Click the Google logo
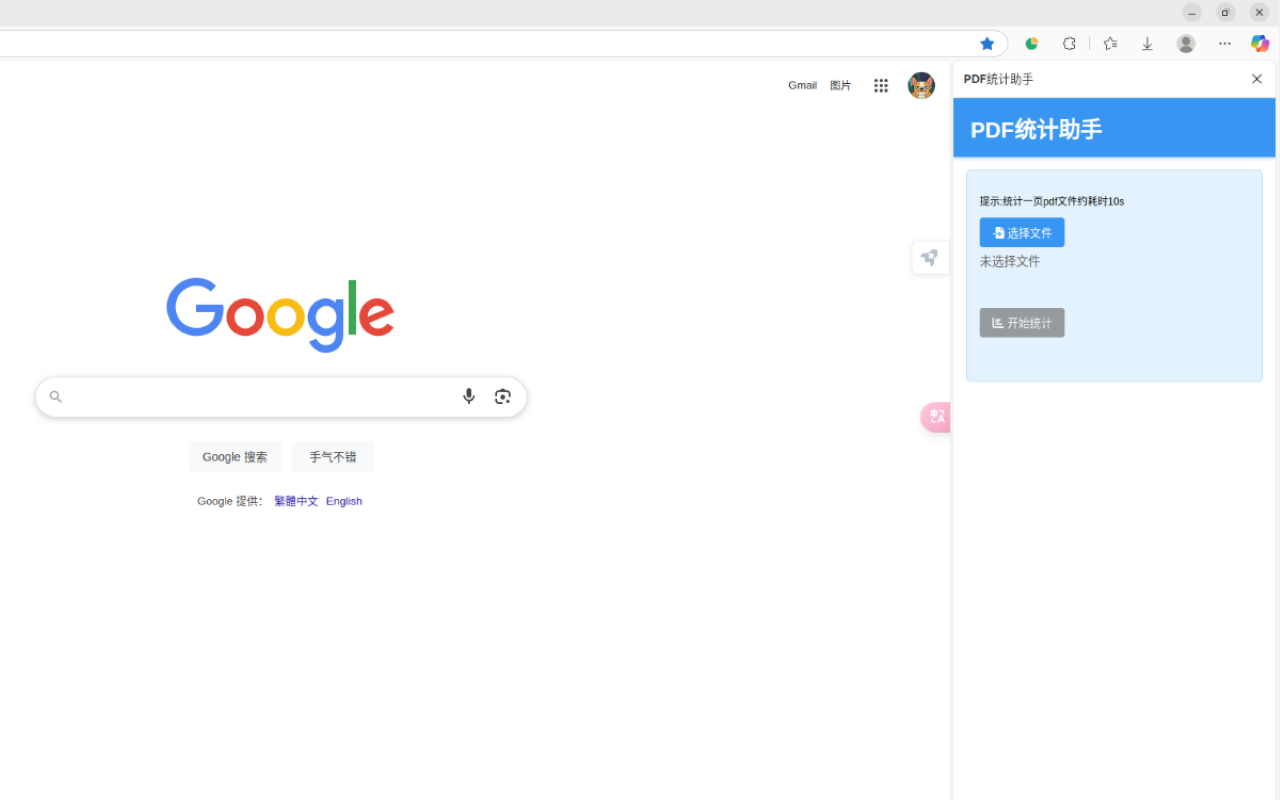This screenshot has width=1280, height=800. pyautogui.click(x=280, y=315)
